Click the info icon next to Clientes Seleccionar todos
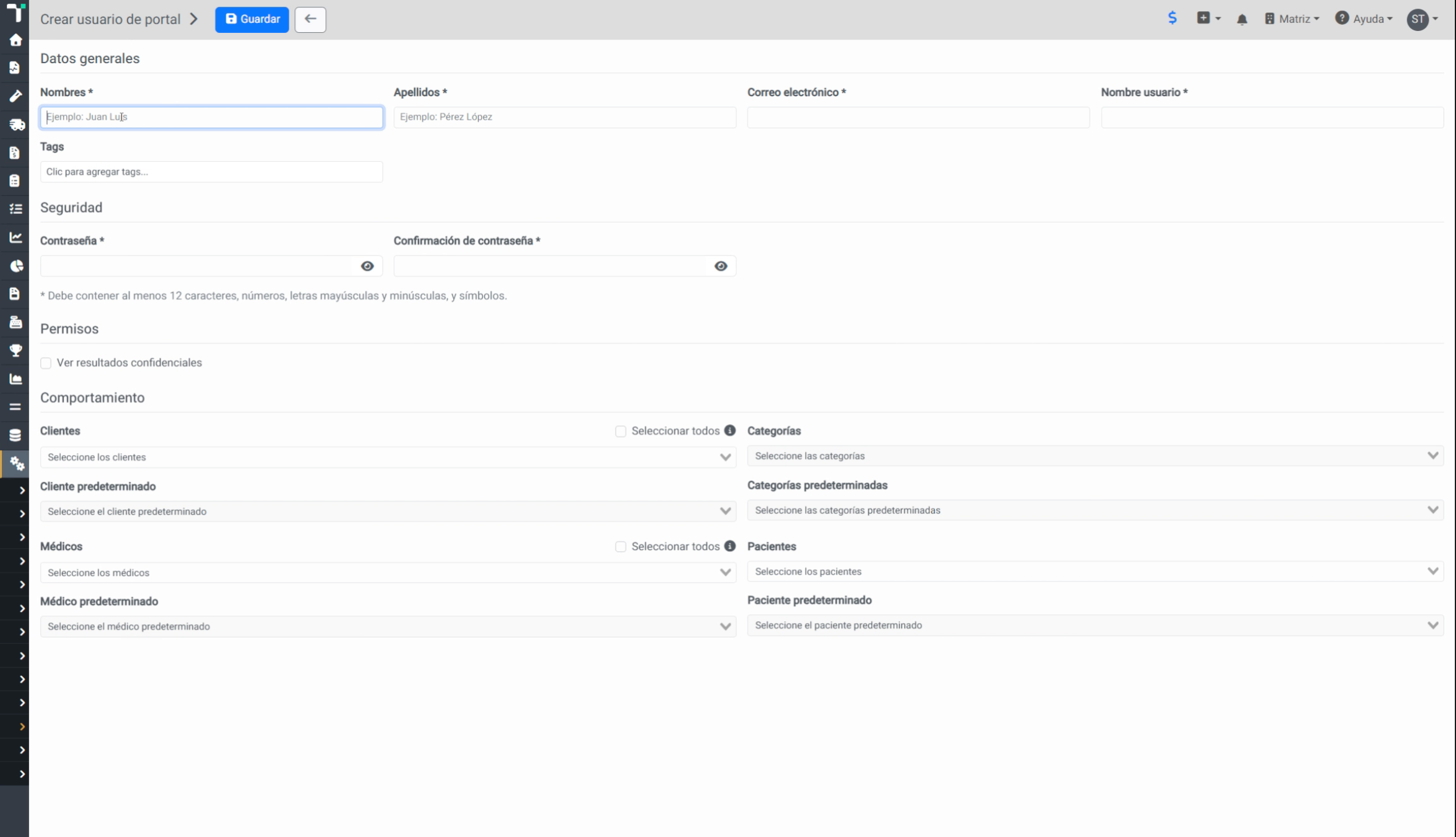The width and height of the screenshot is (1456, 837). pos(730,430)
